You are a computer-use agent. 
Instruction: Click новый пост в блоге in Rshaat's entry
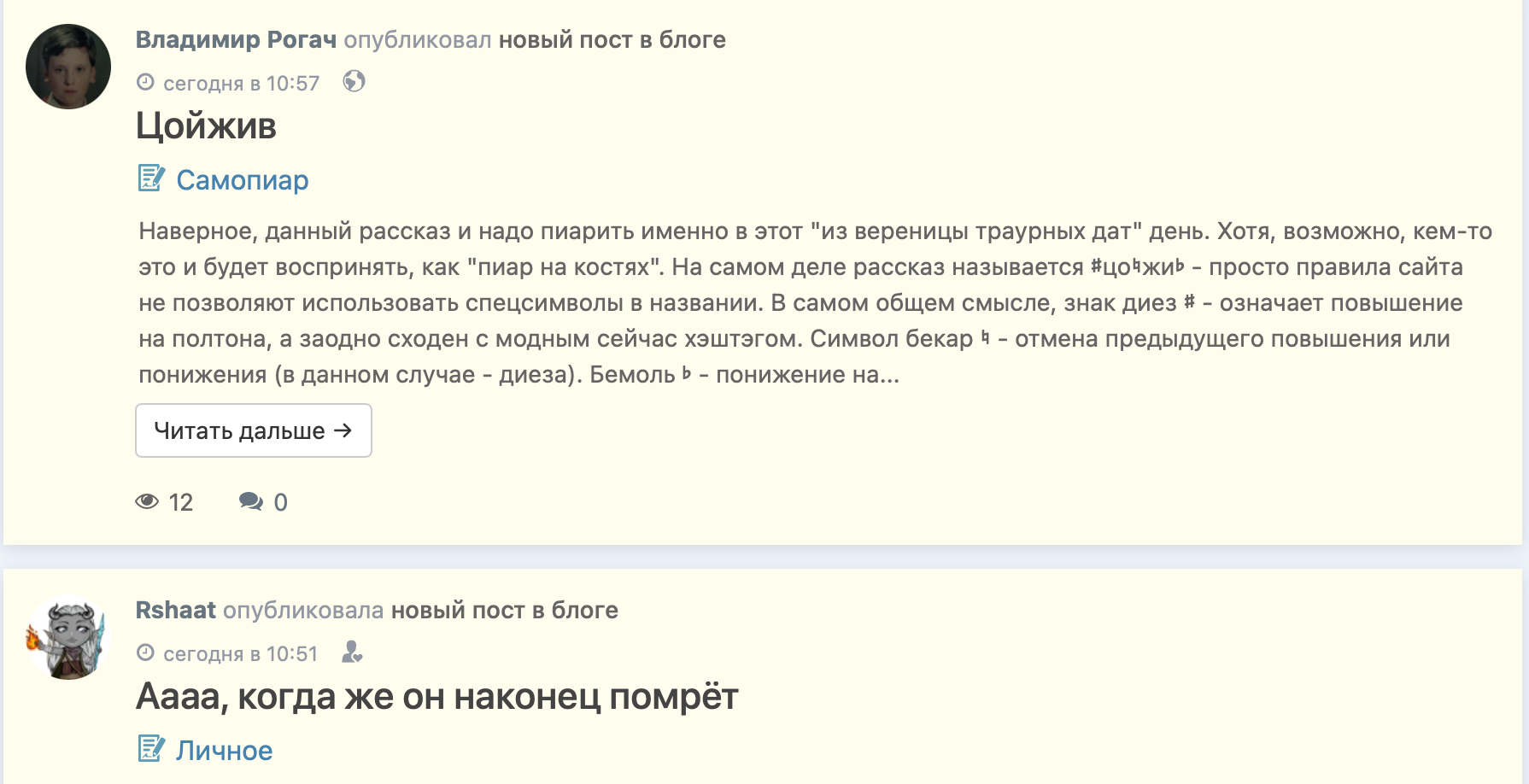click(504, 611)
